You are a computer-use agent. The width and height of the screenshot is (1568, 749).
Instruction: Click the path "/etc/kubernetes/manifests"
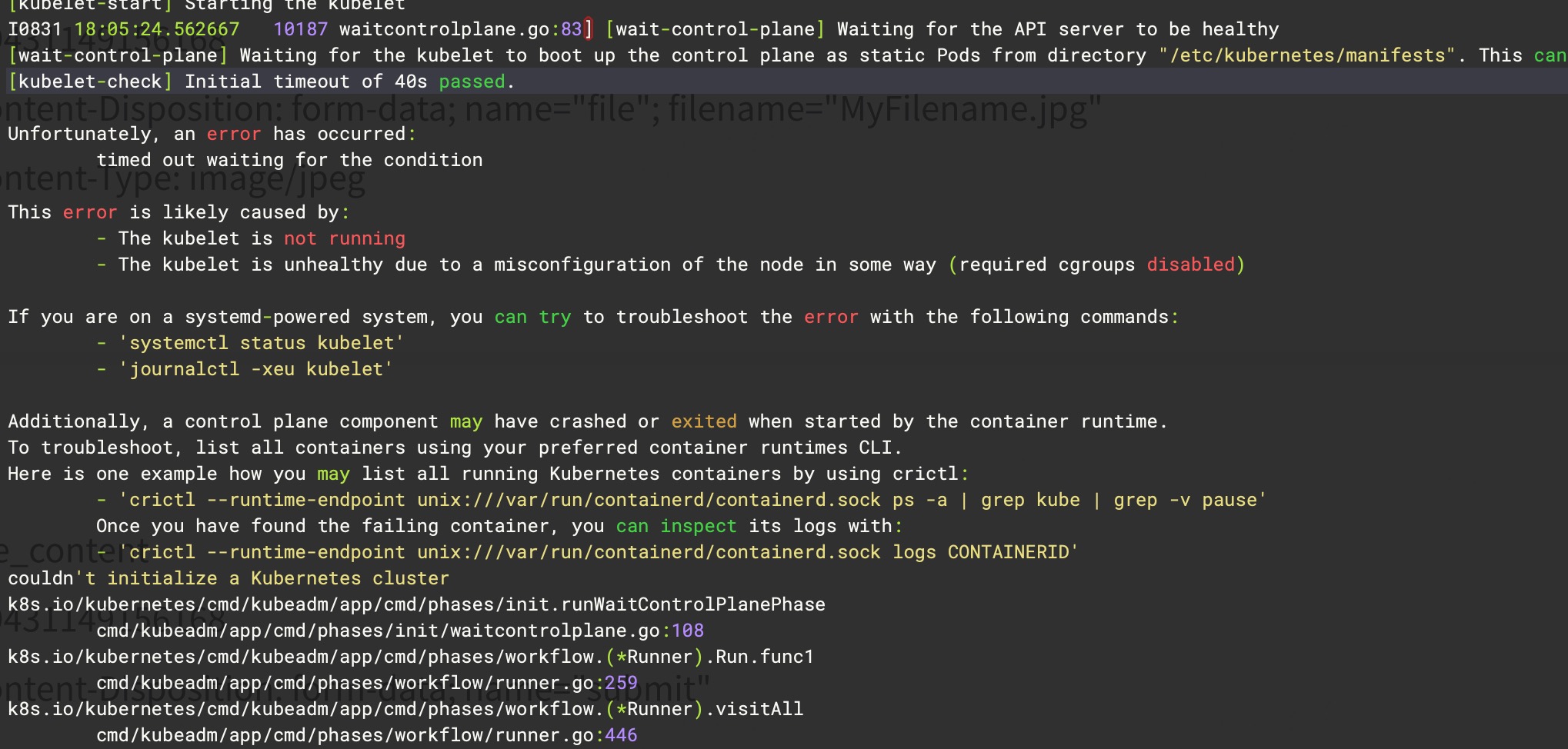(1307, 55)
